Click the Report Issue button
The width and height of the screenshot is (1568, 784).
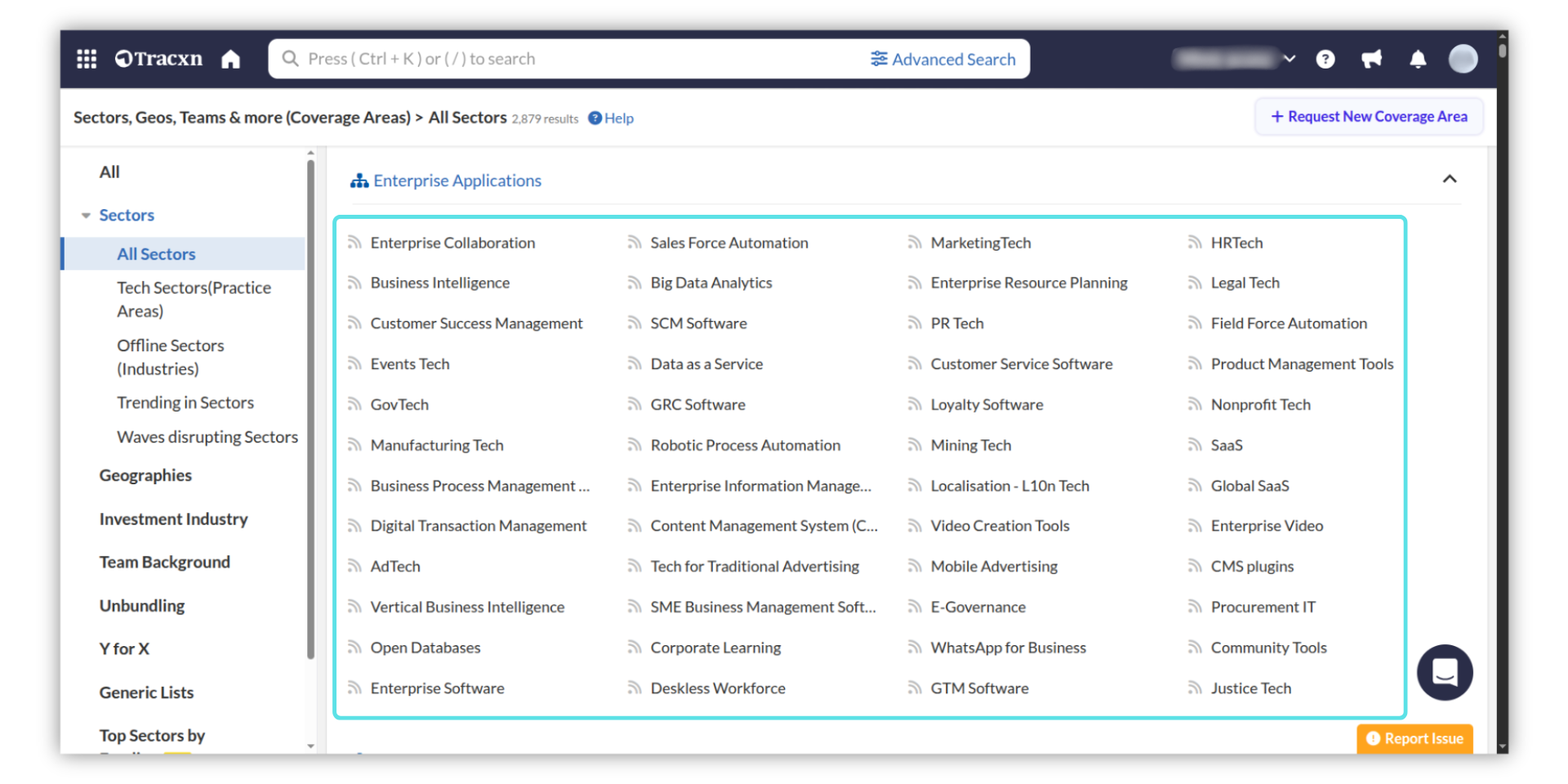[x=1415, y=738]
